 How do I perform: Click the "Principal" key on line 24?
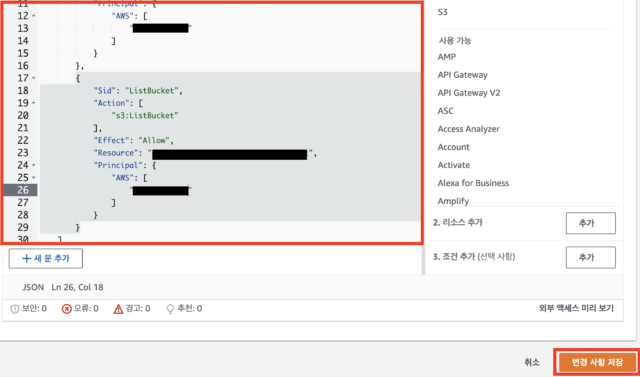coord(118,165)
